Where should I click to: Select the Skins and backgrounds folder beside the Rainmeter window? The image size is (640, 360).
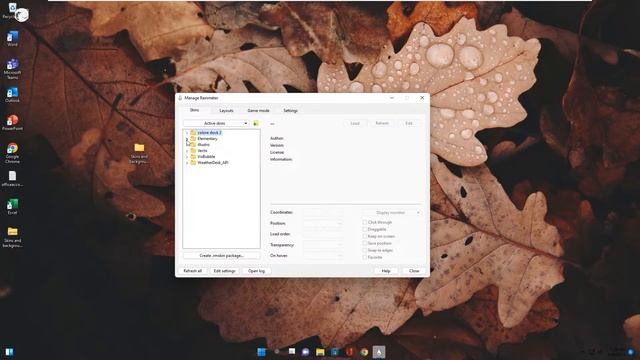pyautogui.click(x=139, y=153)
